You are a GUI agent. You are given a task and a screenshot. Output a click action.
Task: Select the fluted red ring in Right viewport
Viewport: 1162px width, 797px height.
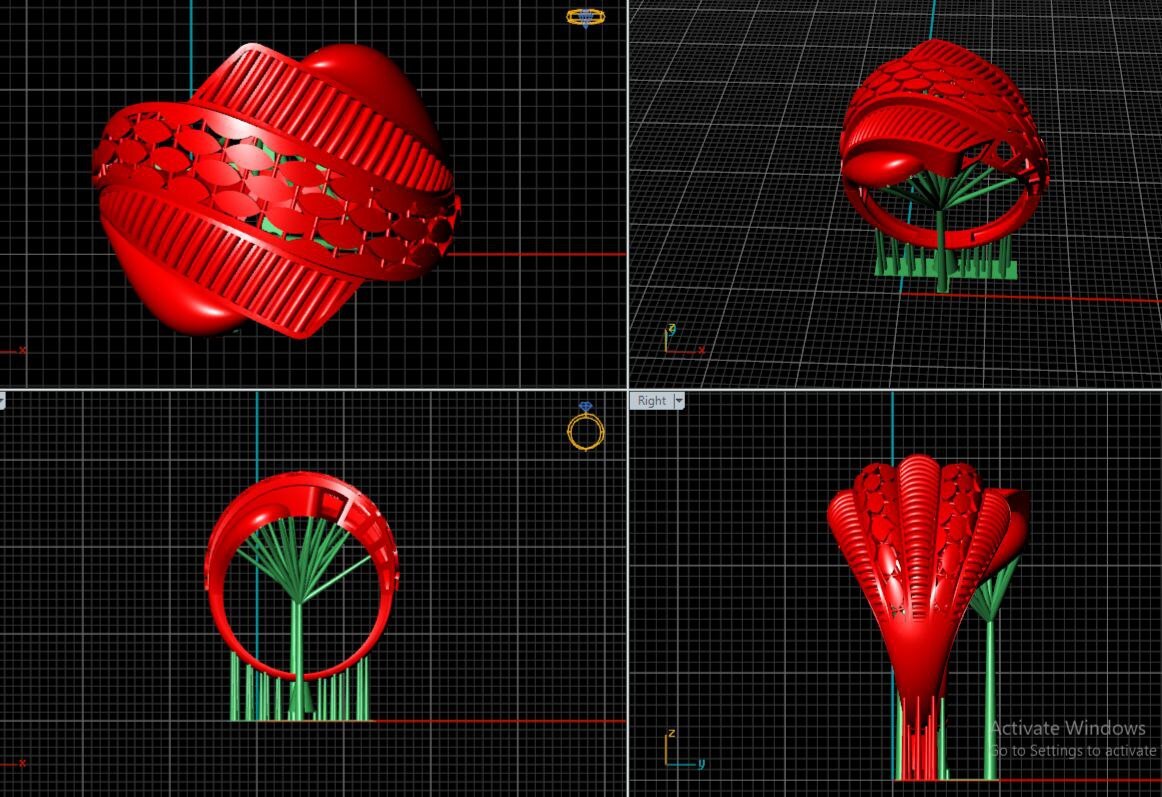pos(915,560)
